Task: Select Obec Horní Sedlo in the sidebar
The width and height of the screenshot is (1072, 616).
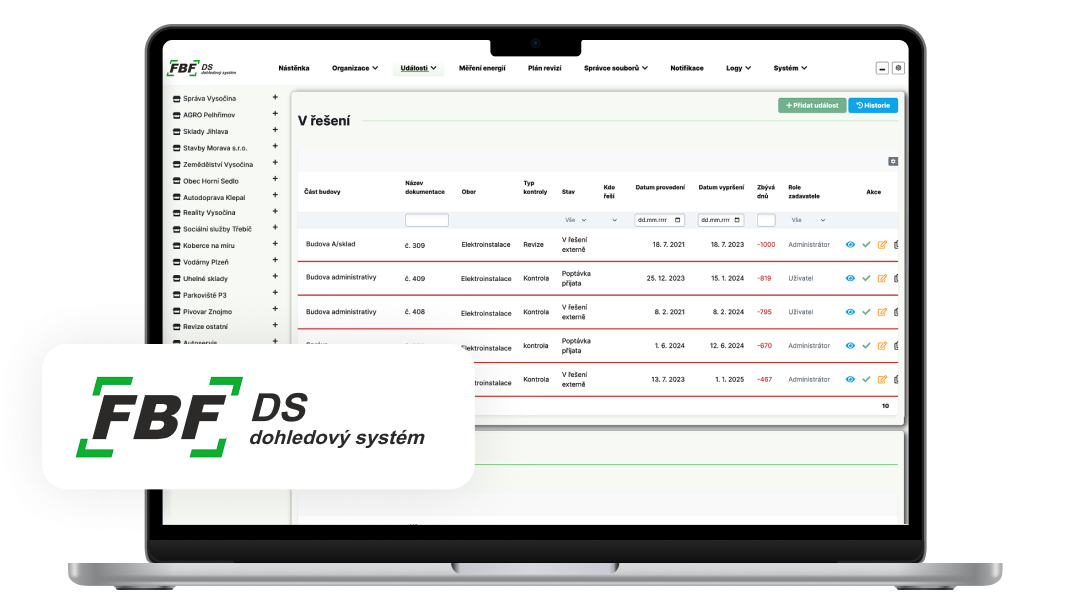Action: point(211,181)
